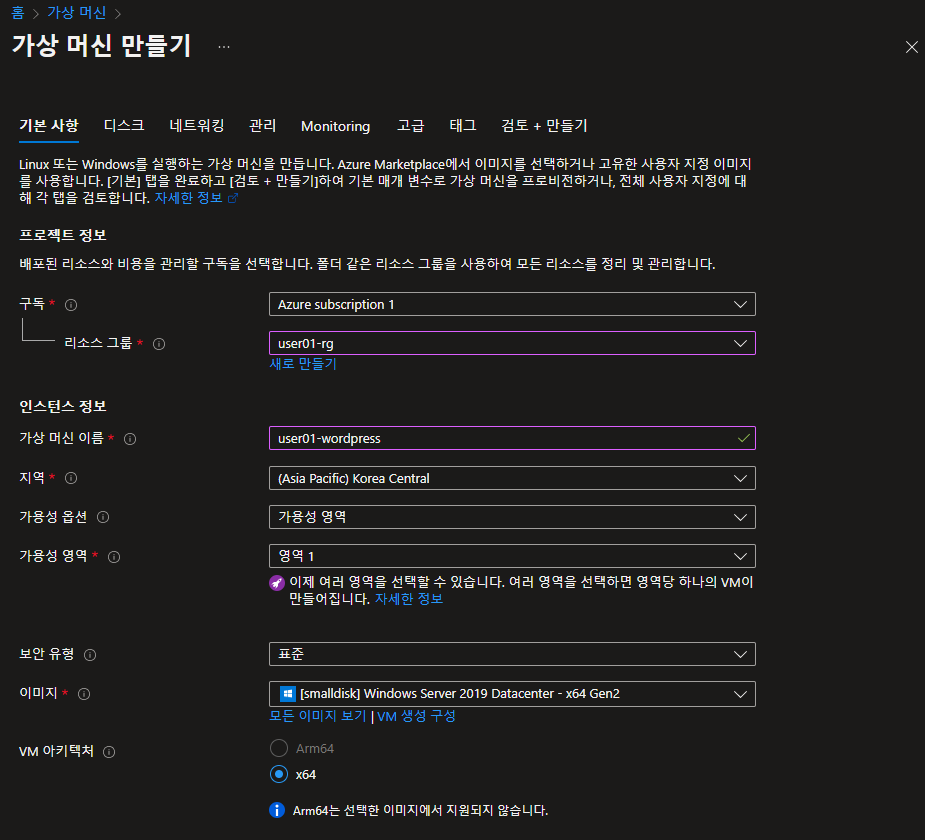The image size is (925, 840).
Task: Click blue info icon by Arm64 notice
Action: (277, 810)
